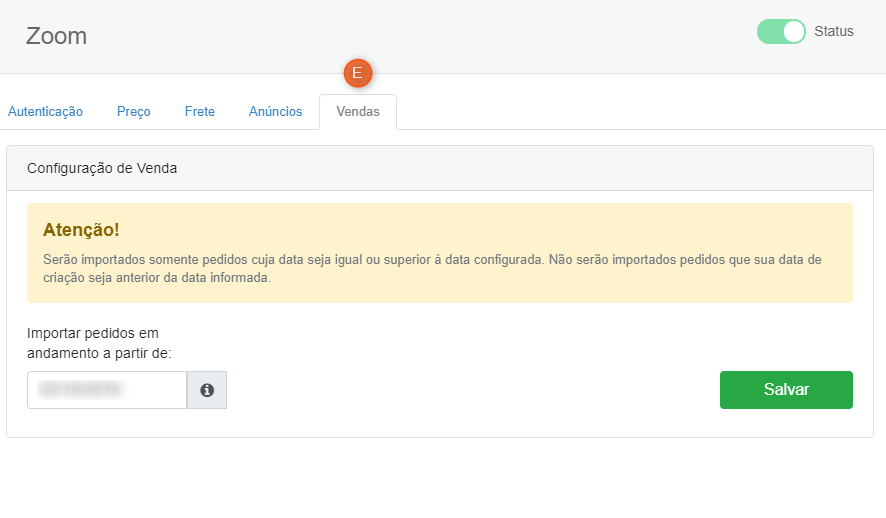This screenshot has height=518, width=886.
Task: Click the info icon beside date field
Action: click(207, 390)
